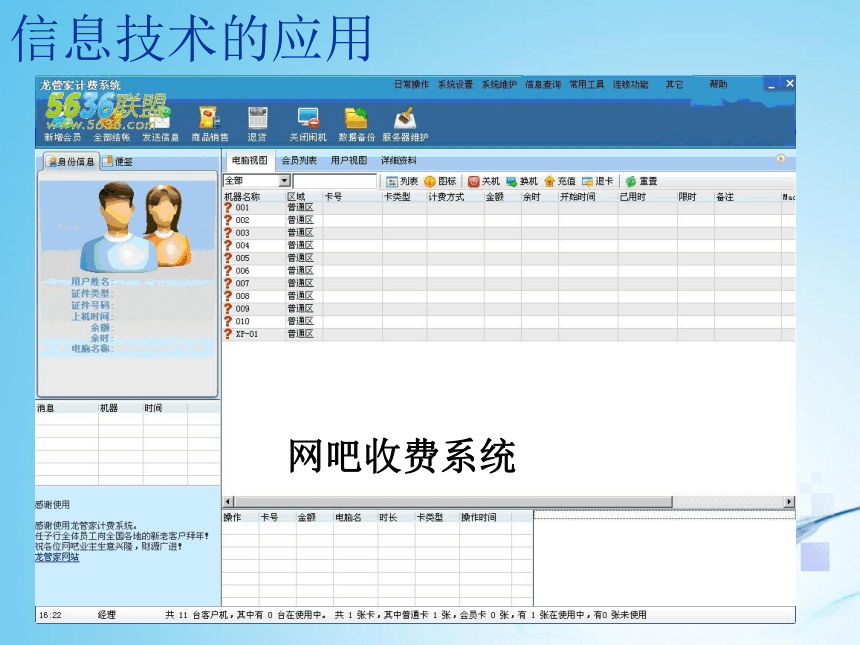Open the 系统维护 menu
The image size is (860, 645).
(499, 84)
